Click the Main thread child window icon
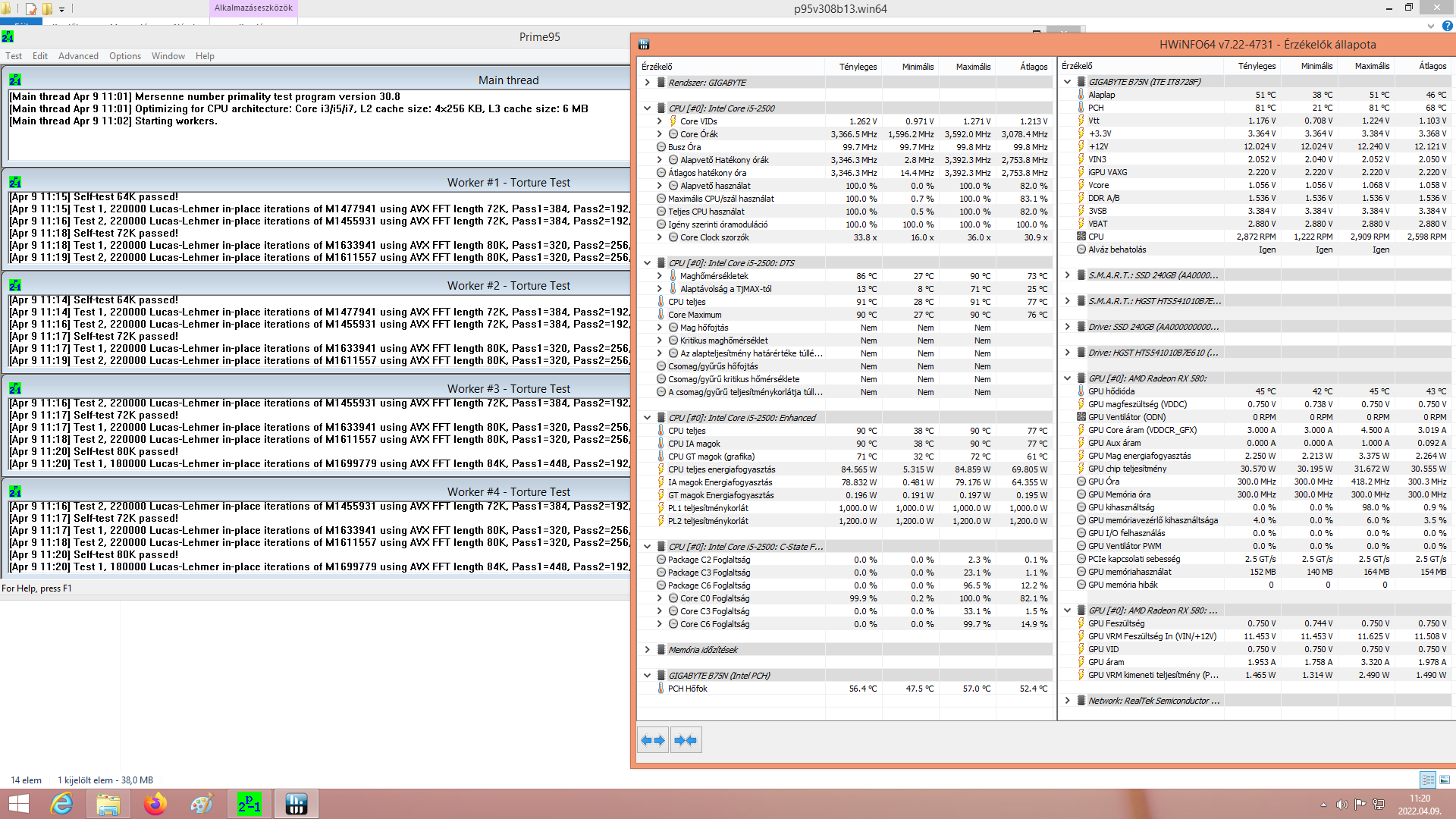This screenshot has height=819, width=1456. tap(15, 80)
